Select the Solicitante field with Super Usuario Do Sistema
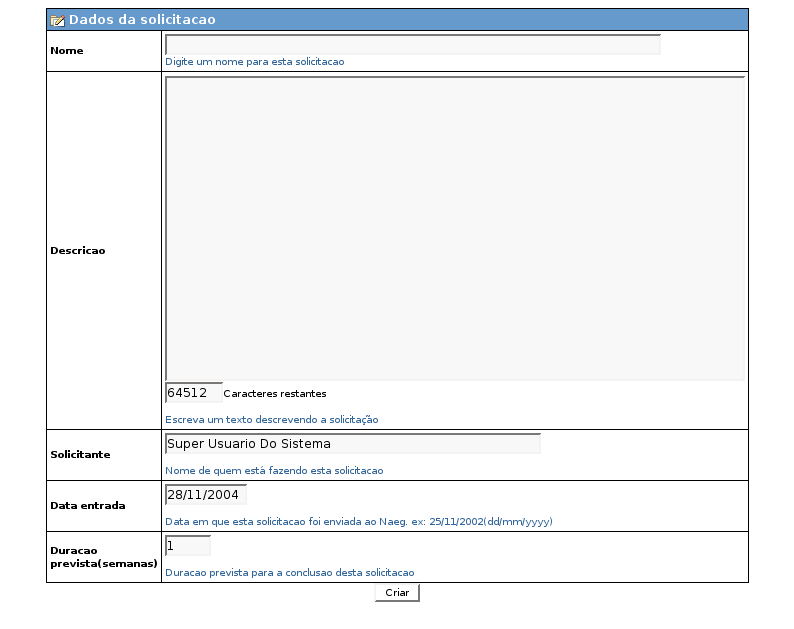This screenshot has height=629, width=794. (x=353, y=444)
